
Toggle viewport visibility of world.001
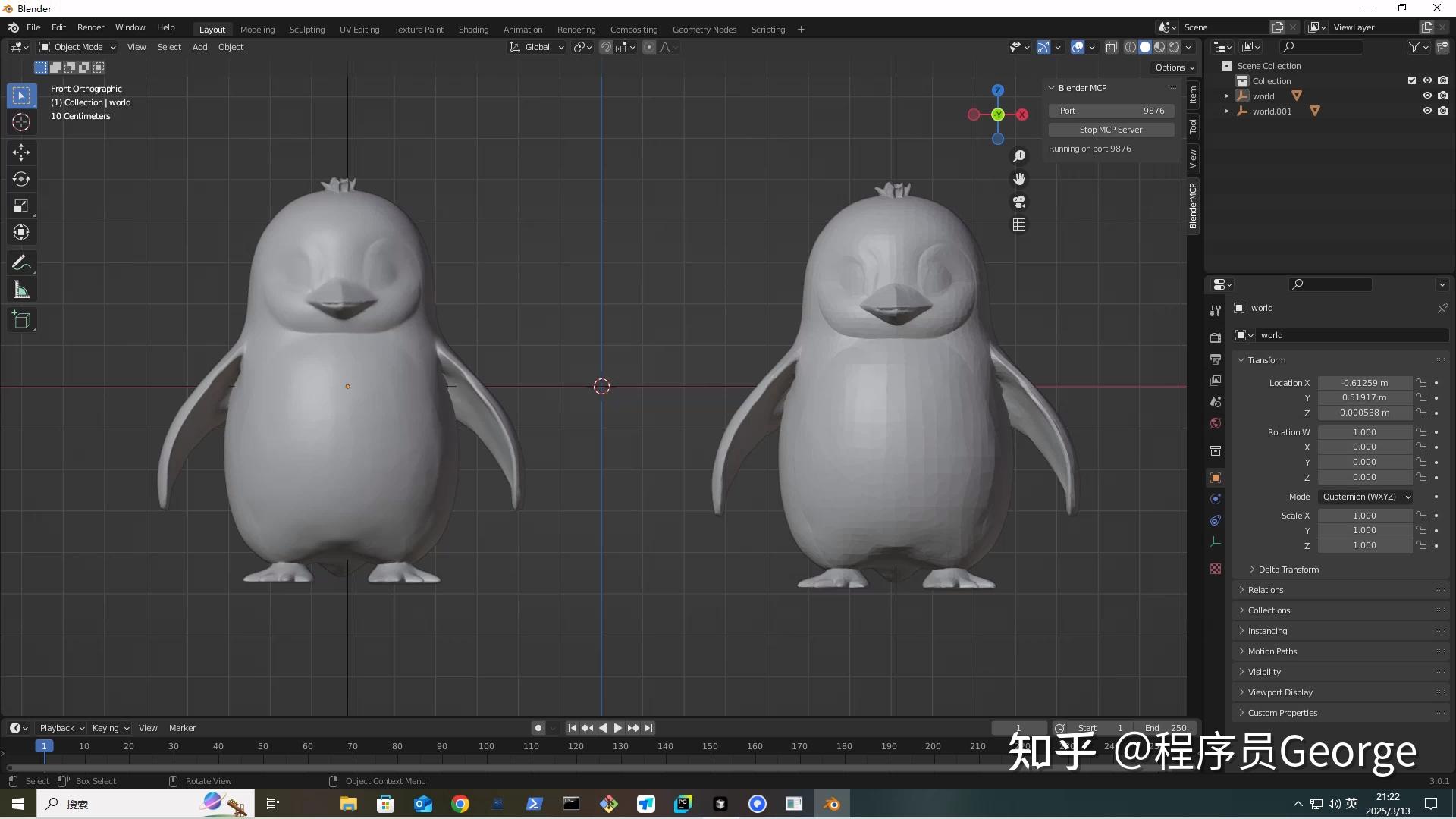point(1426,111)
